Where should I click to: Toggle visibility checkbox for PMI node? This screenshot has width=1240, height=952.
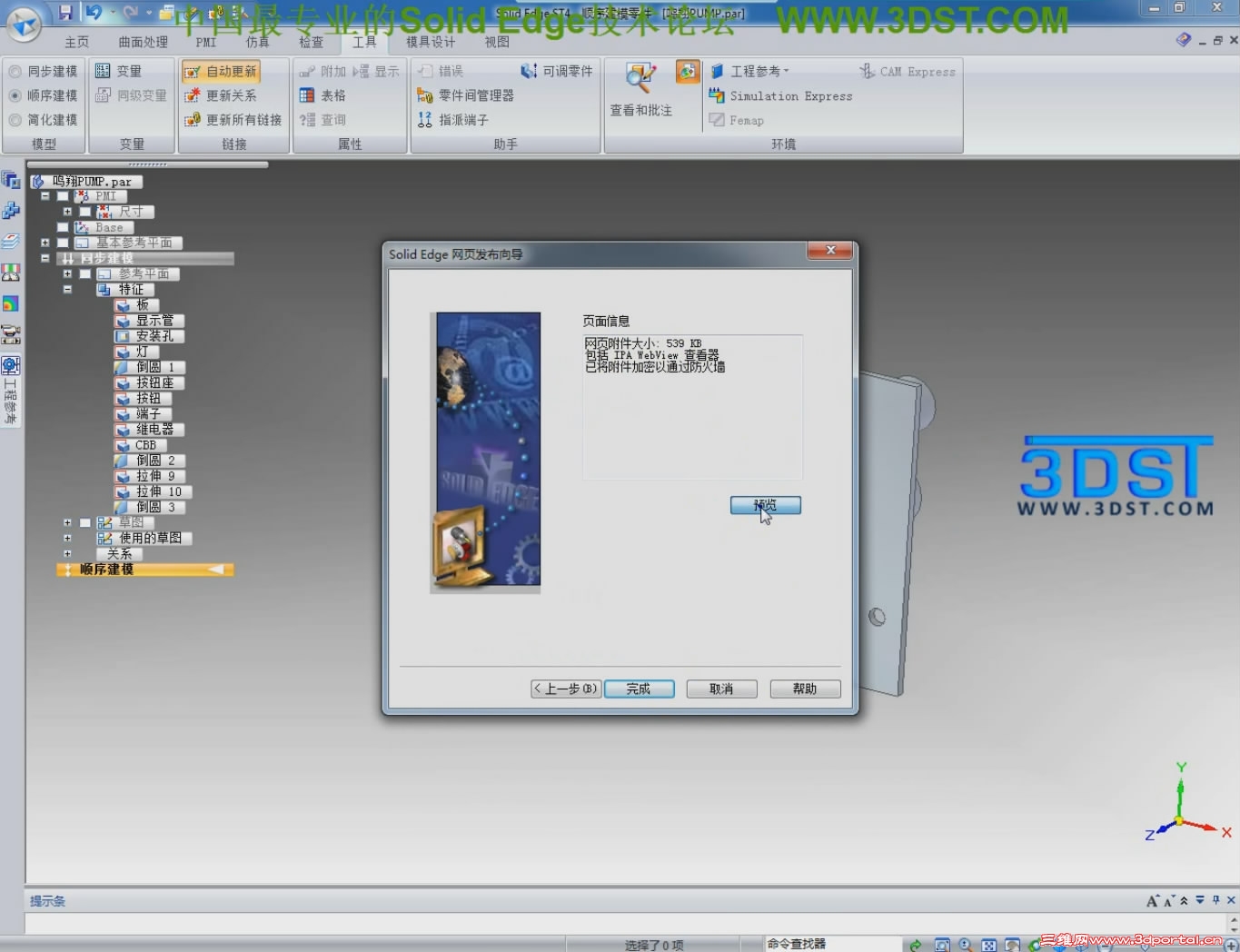[x=63, y=196]
